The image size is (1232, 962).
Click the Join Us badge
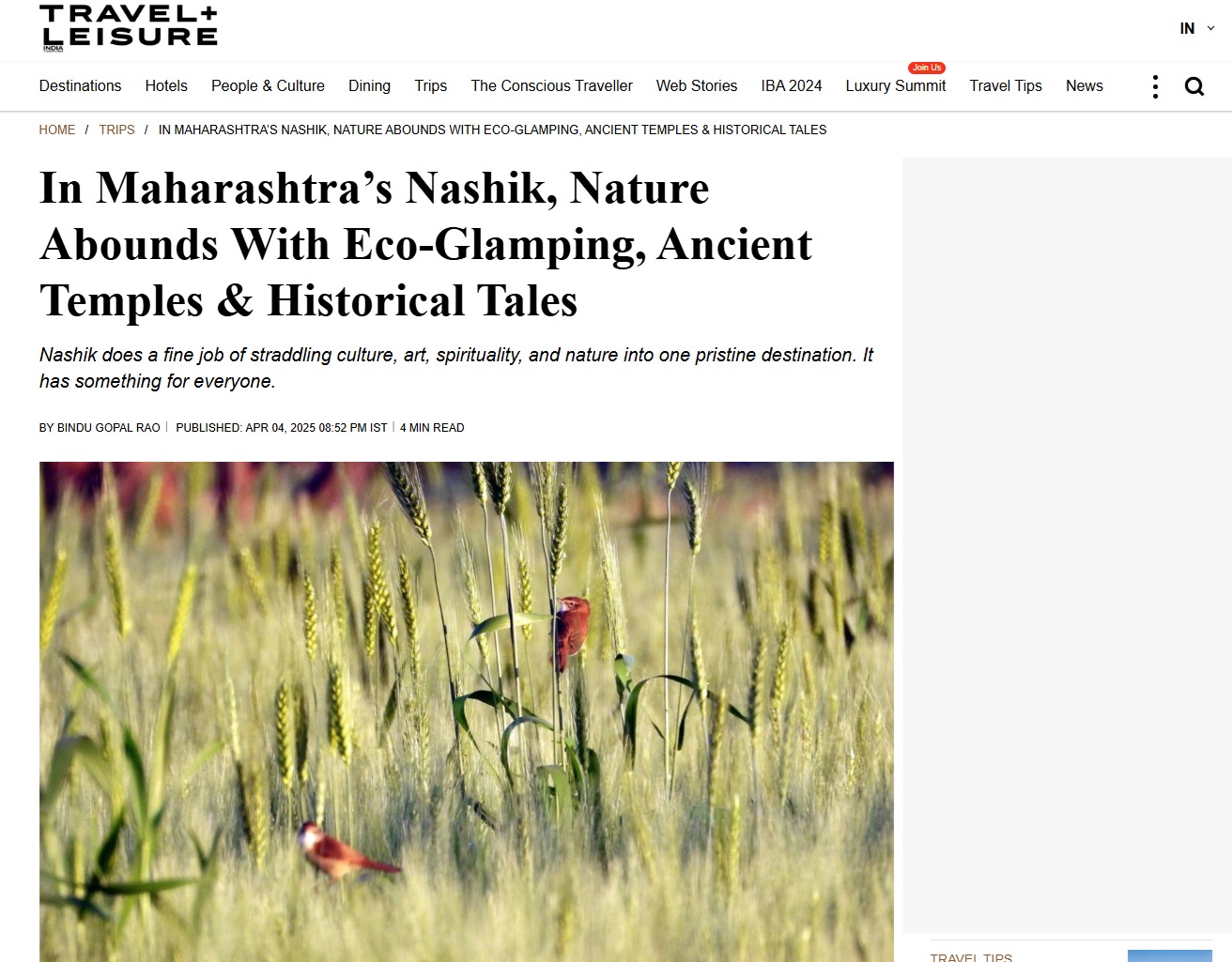coord(927,68)
